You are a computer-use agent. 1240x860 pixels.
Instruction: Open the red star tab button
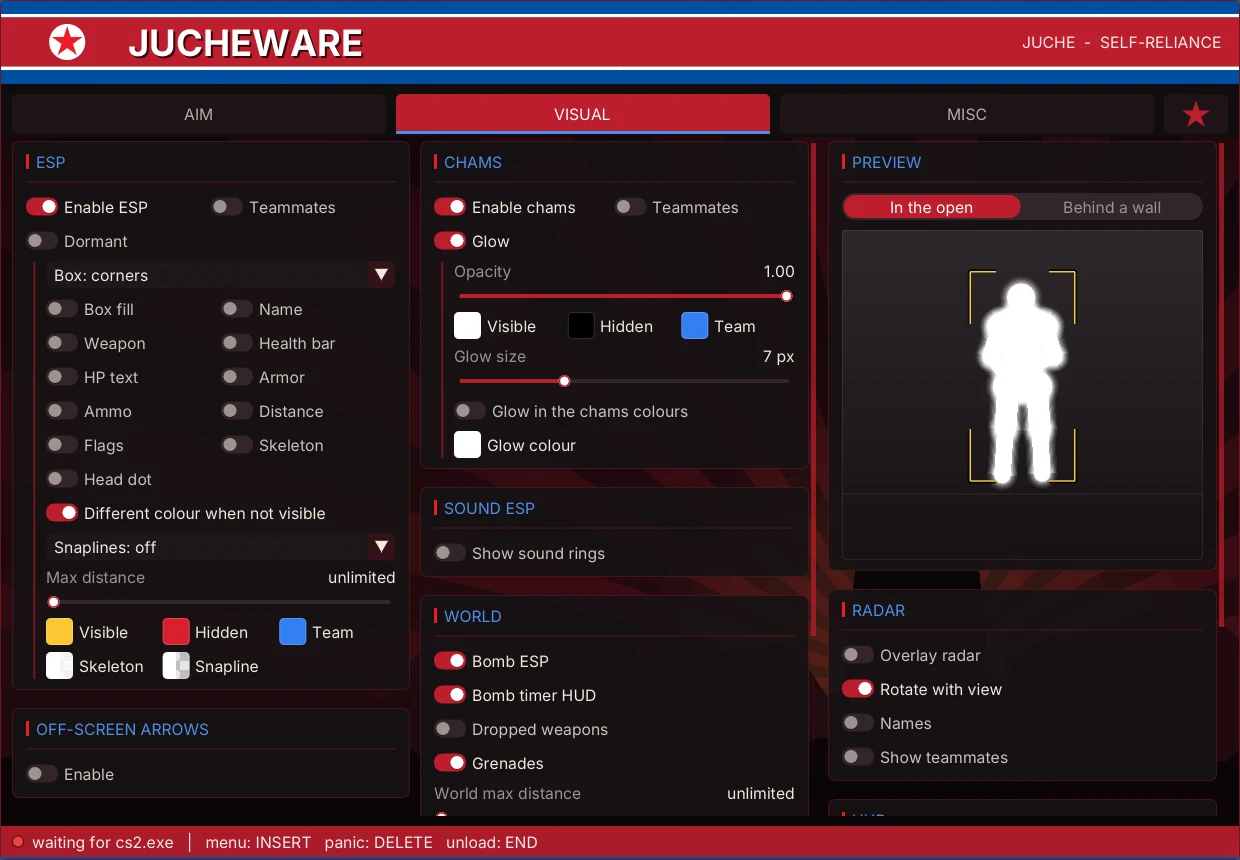point(1196,114)
